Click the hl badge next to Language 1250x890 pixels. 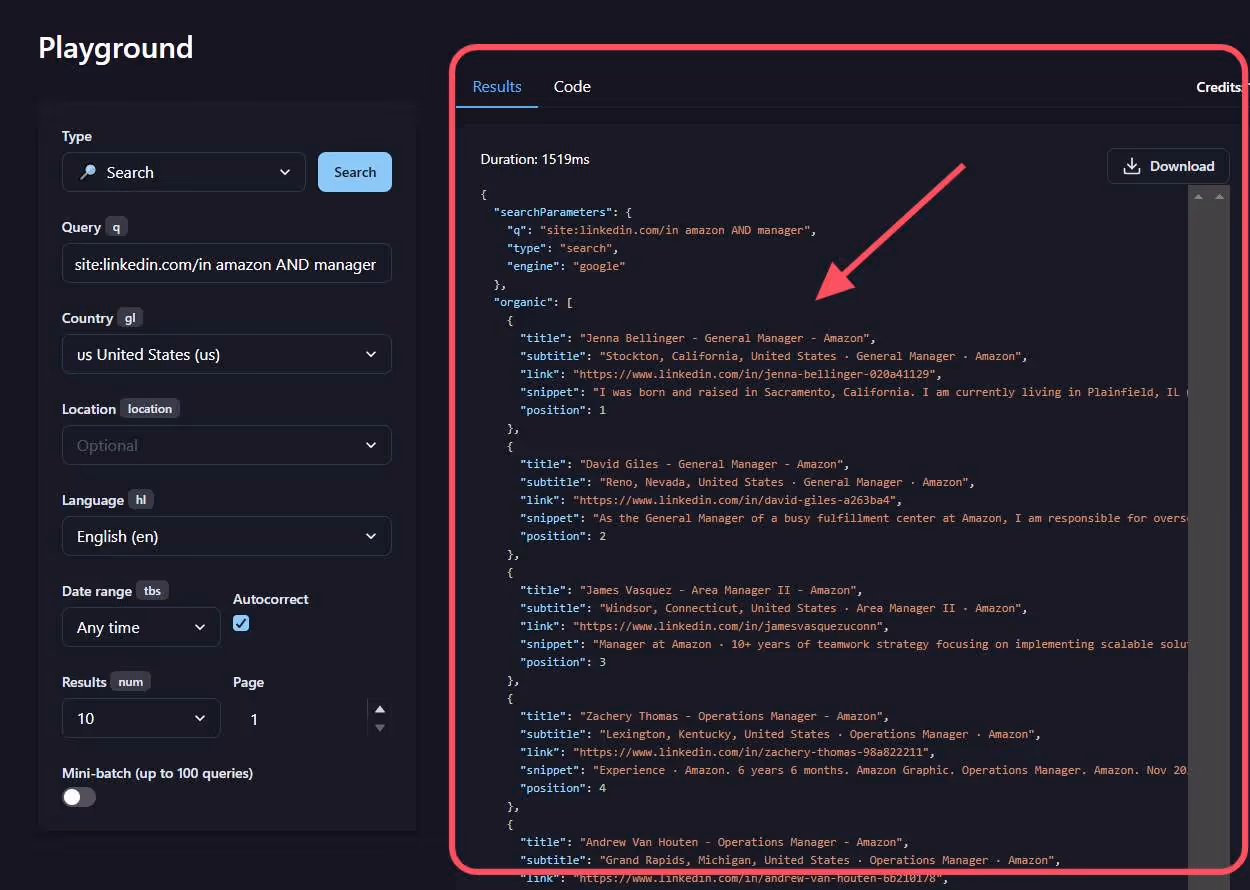[141, 499]
